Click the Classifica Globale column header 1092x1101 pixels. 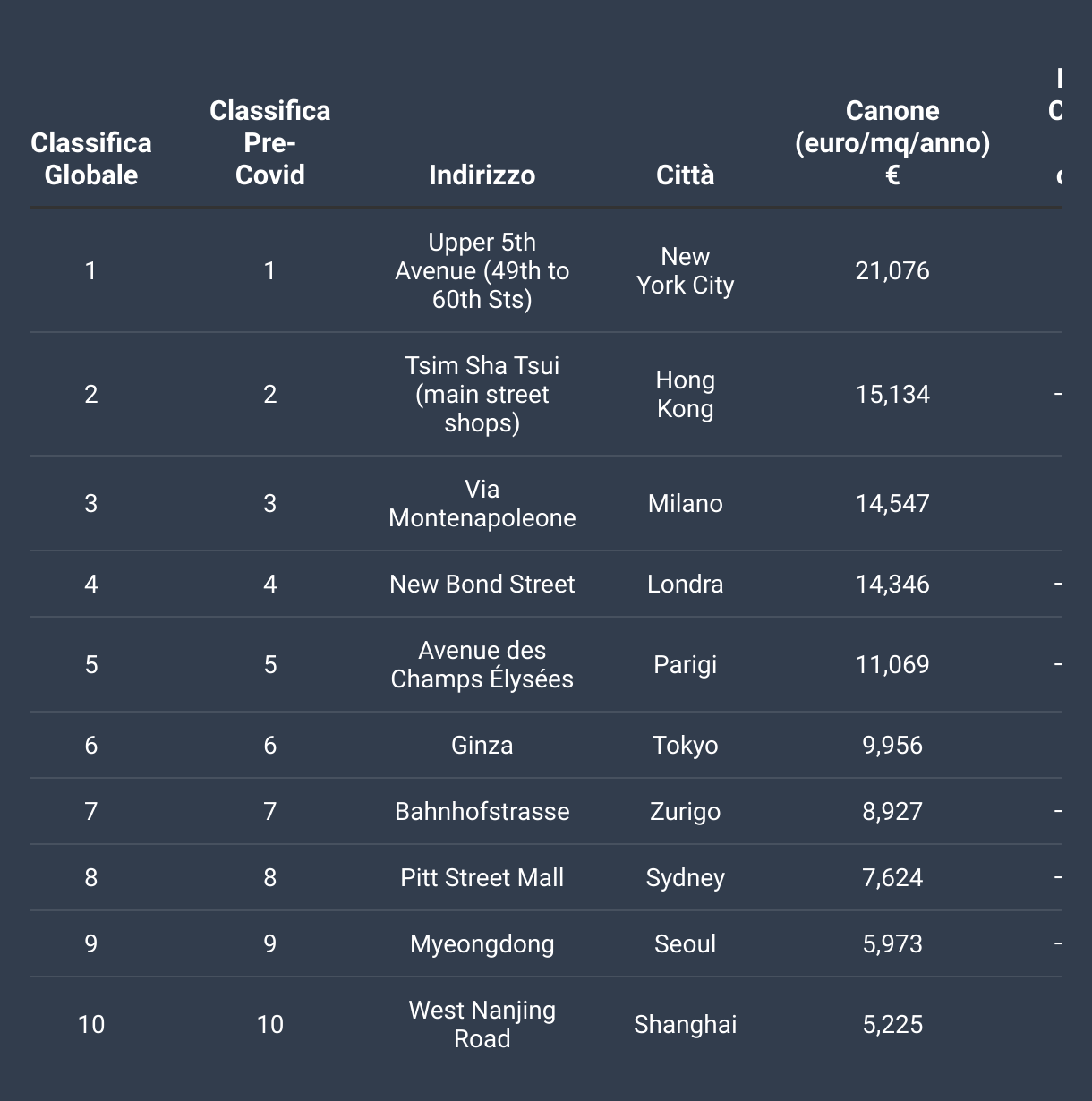[x=91, y=158]
